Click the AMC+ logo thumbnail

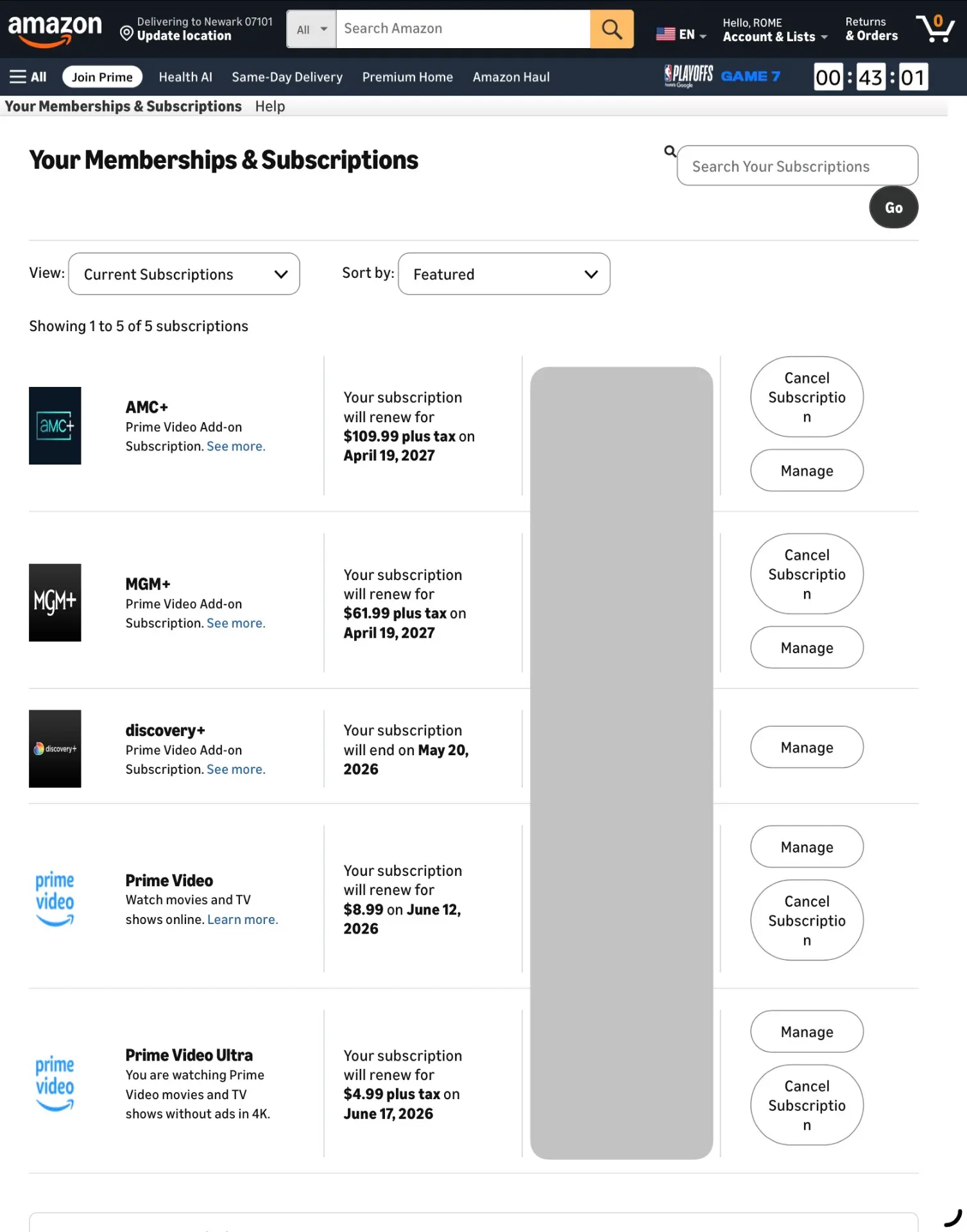coord(55,425)
